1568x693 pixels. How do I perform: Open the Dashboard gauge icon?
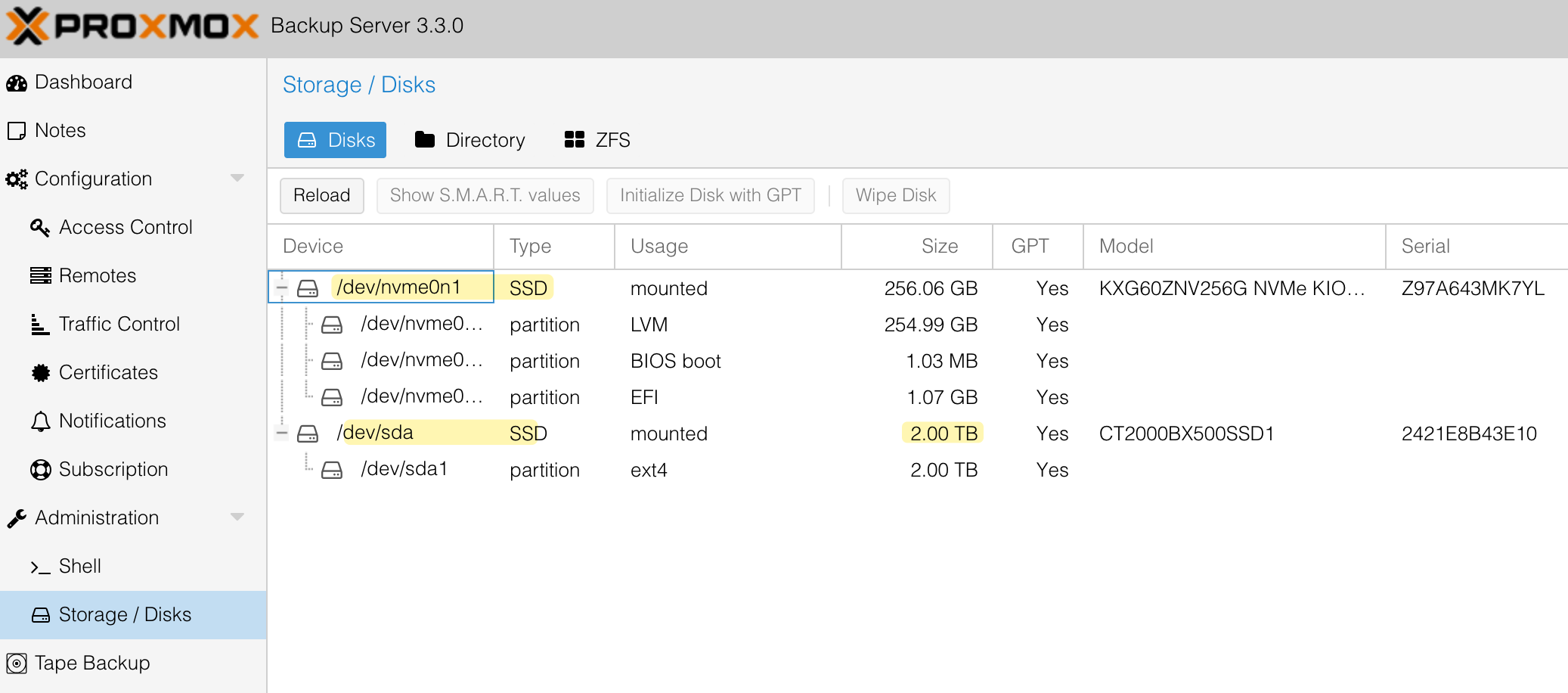(x=17, y=83)
